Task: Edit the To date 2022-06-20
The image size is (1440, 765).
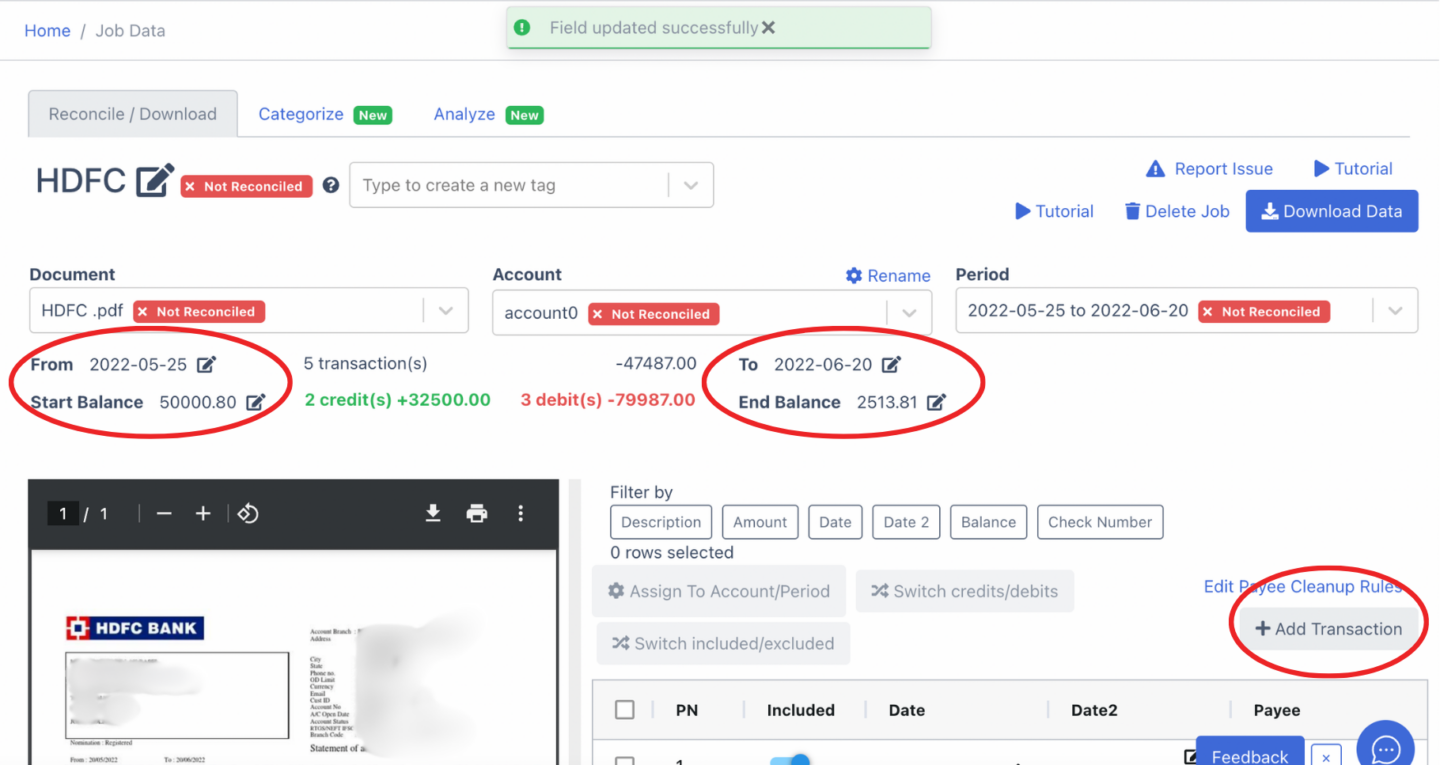Action: 891,364
